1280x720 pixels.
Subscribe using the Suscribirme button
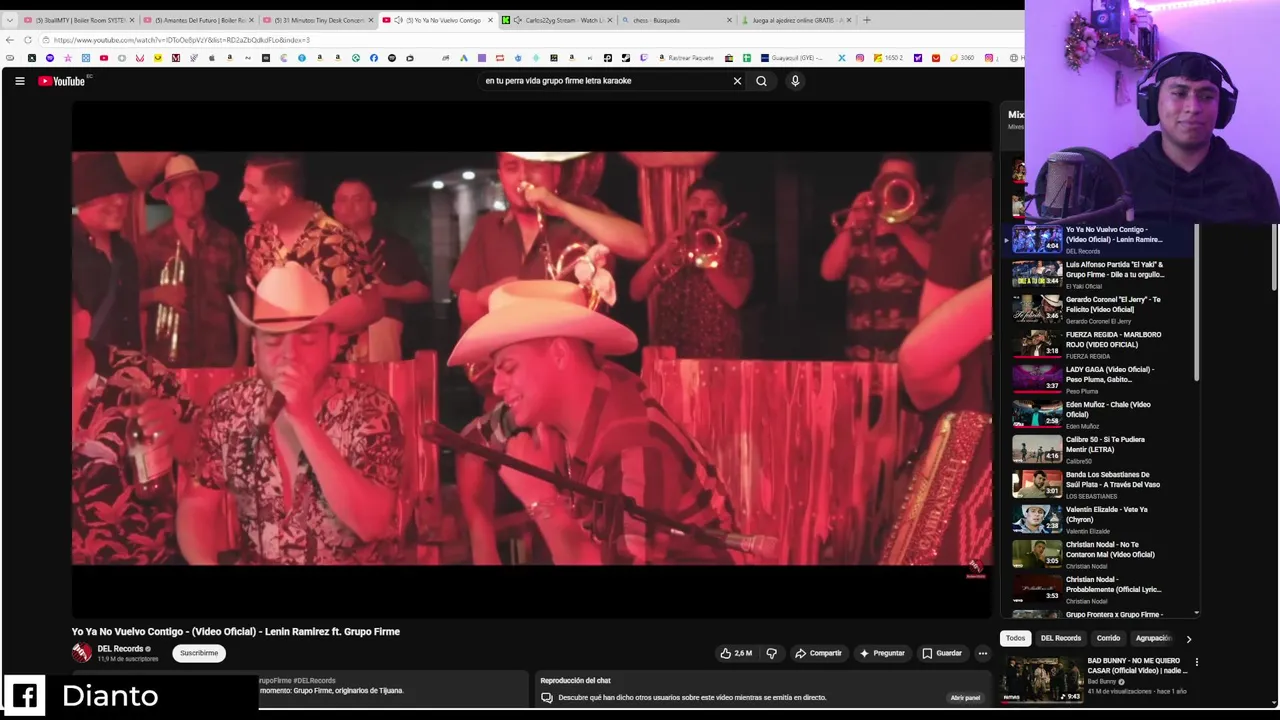199,653
